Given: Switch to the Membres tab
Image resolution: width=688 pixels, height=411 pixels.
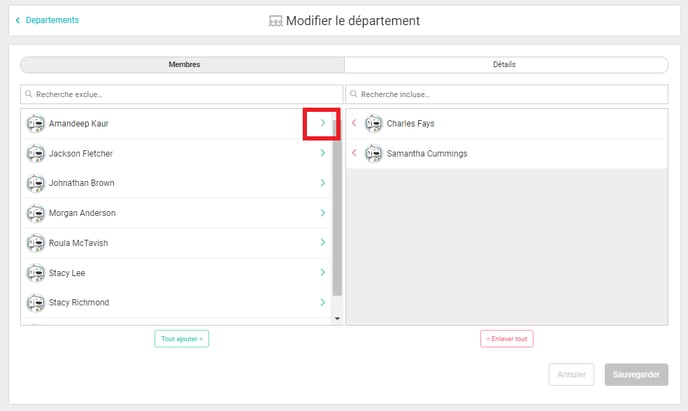Looking at the screenshot, I should pos(183,64).
